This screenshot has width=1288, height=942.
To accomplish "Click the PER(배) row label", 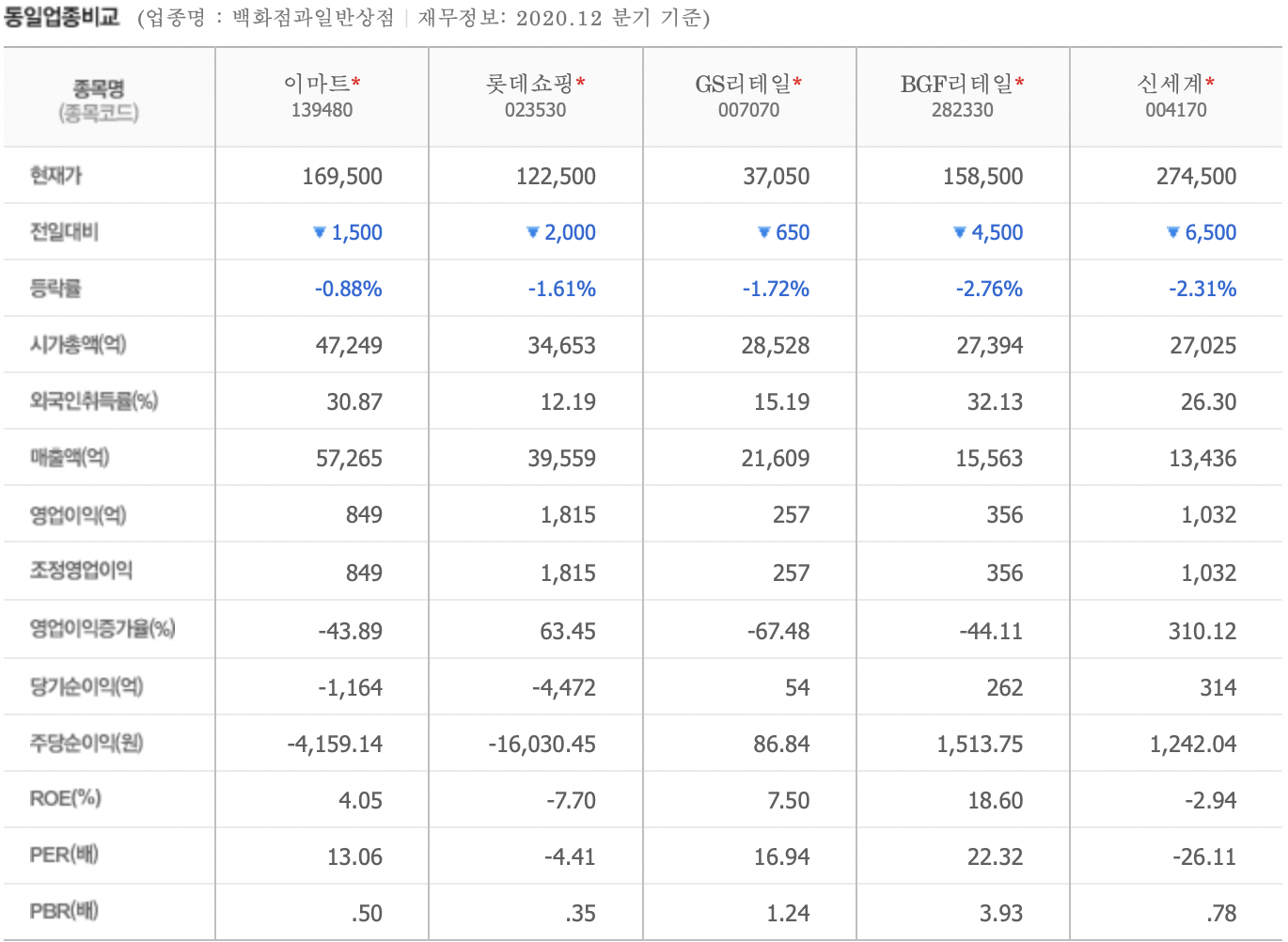I will [x=64, y=856].
